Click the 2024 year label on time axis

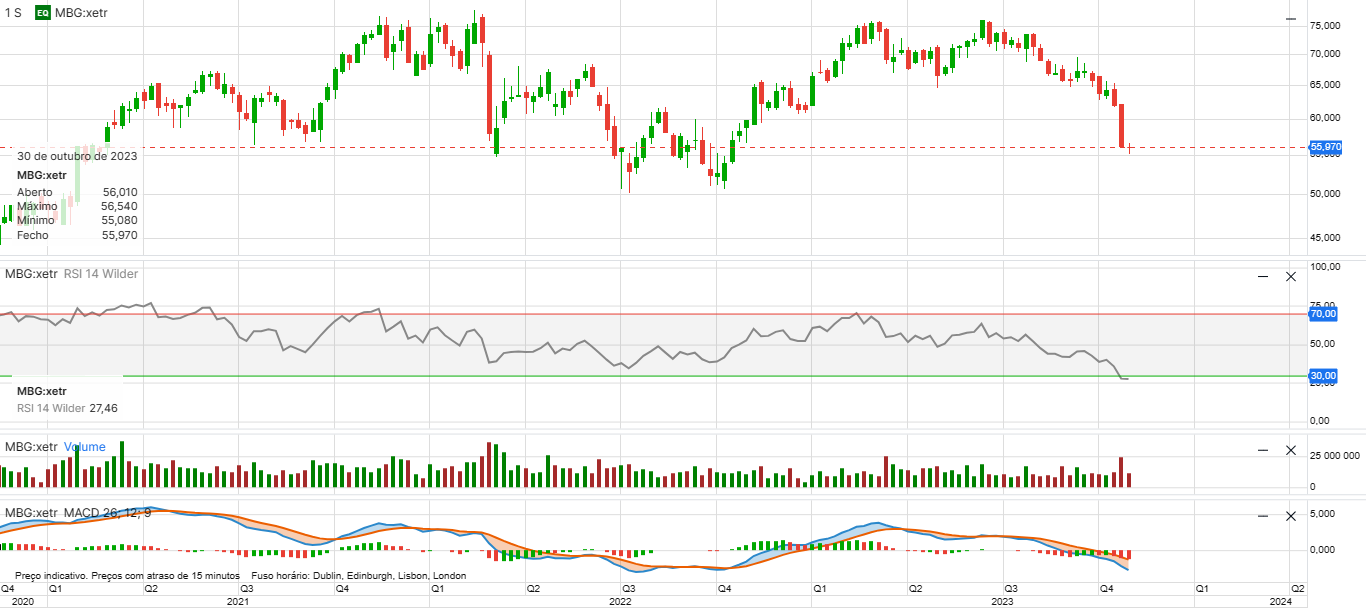pos(1281,602)
